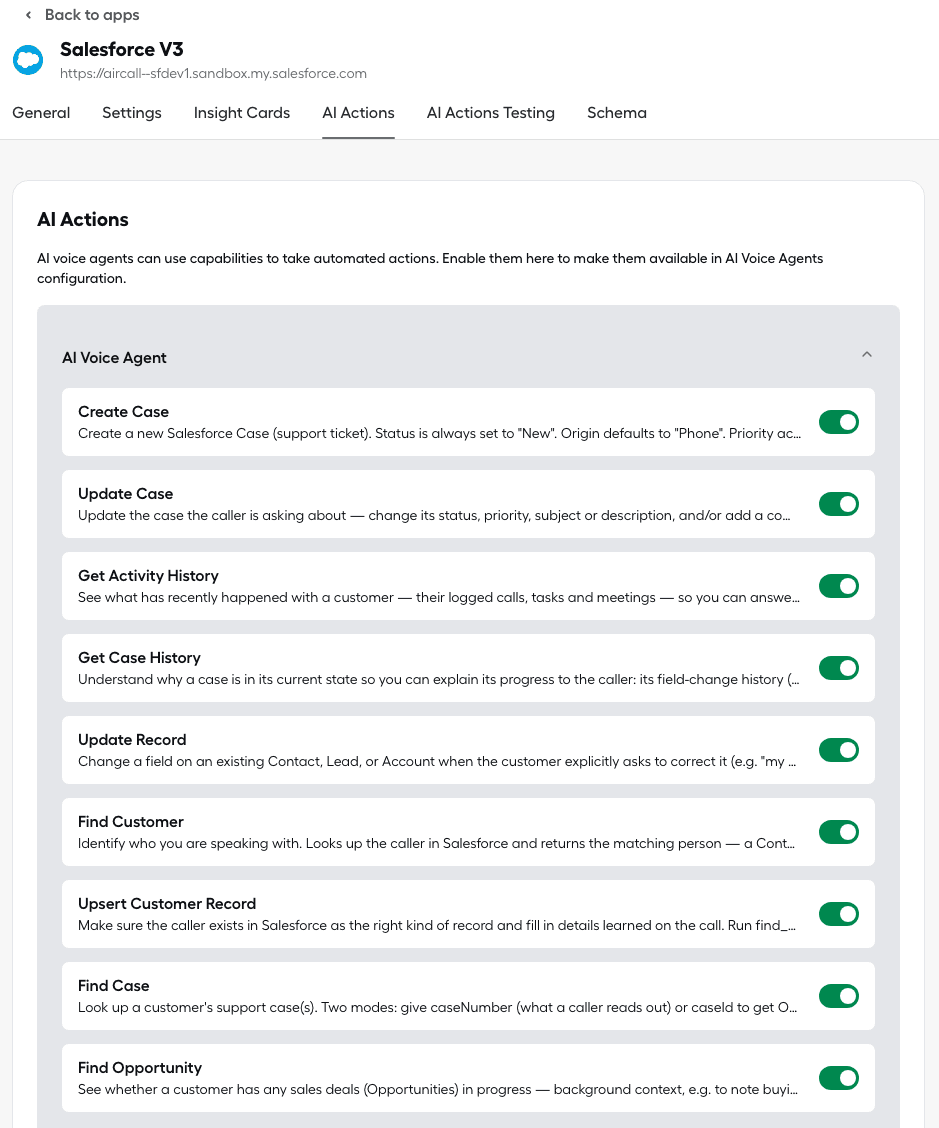Screen dimensions: 939x1128
Task: Disable the Get Case History switch
Action: pyautogui.click(x=838, y=668)
